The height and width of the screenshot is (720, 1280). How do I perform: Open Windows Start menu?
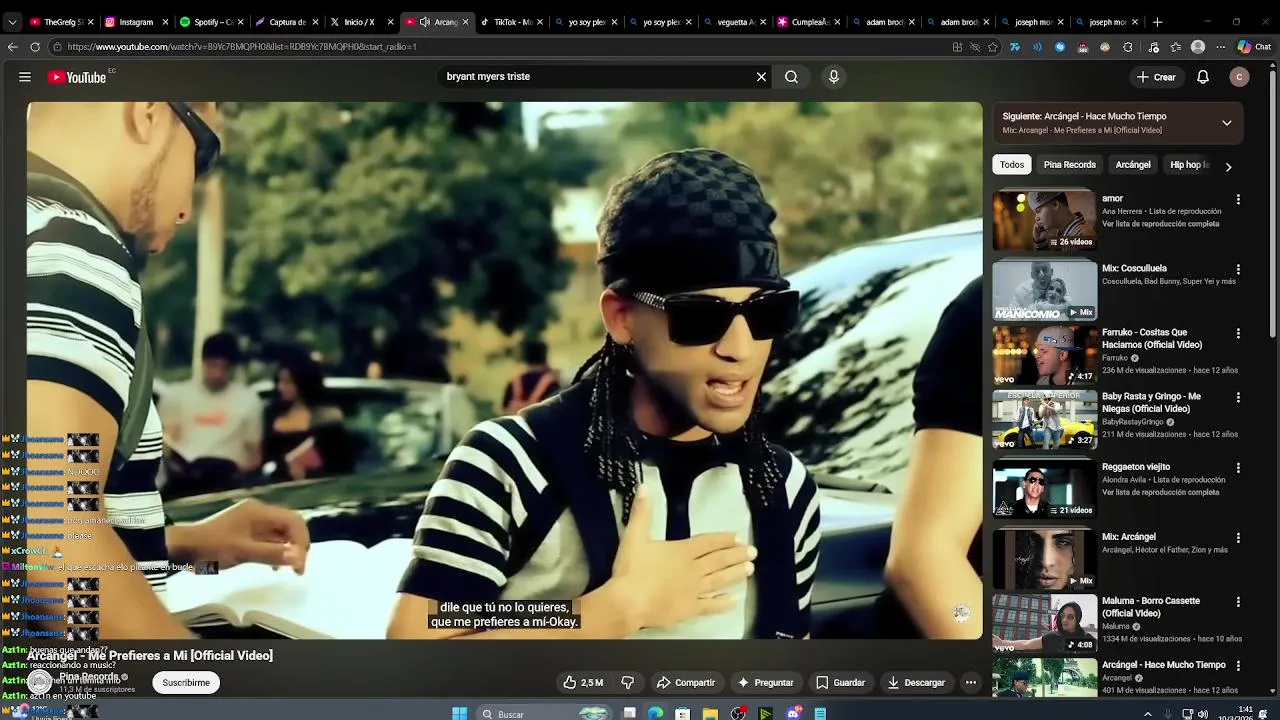click(x=459, y=713)
